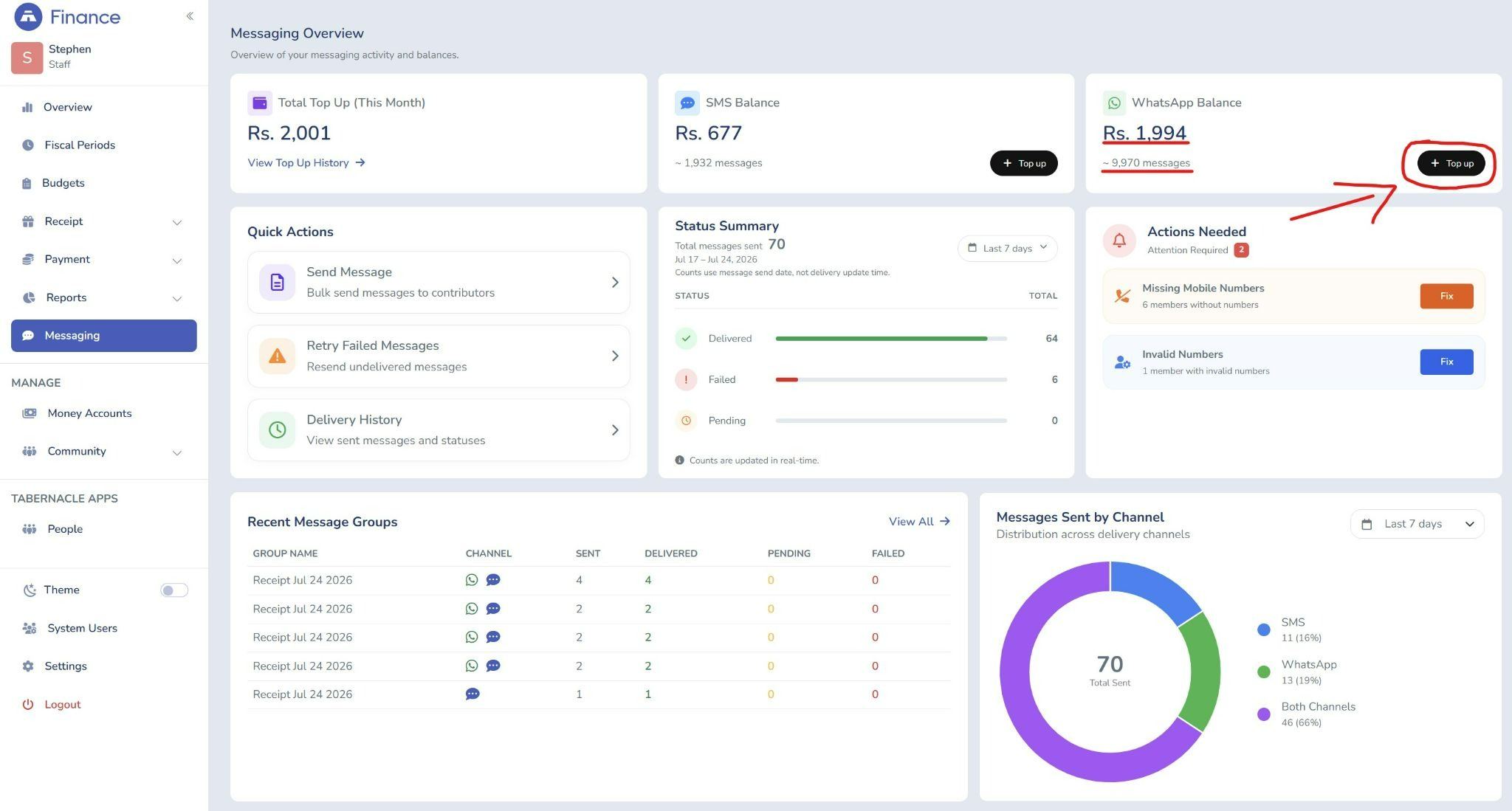Open Delivery History arrow chevron
The width and height of the screenshot is (1512, 811).
615,429
